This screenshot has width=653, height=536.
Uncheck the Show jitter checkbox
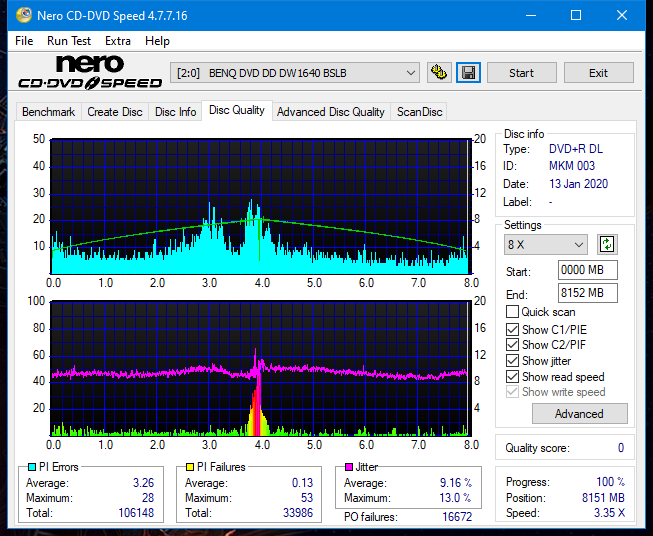(x=513, y=361)
